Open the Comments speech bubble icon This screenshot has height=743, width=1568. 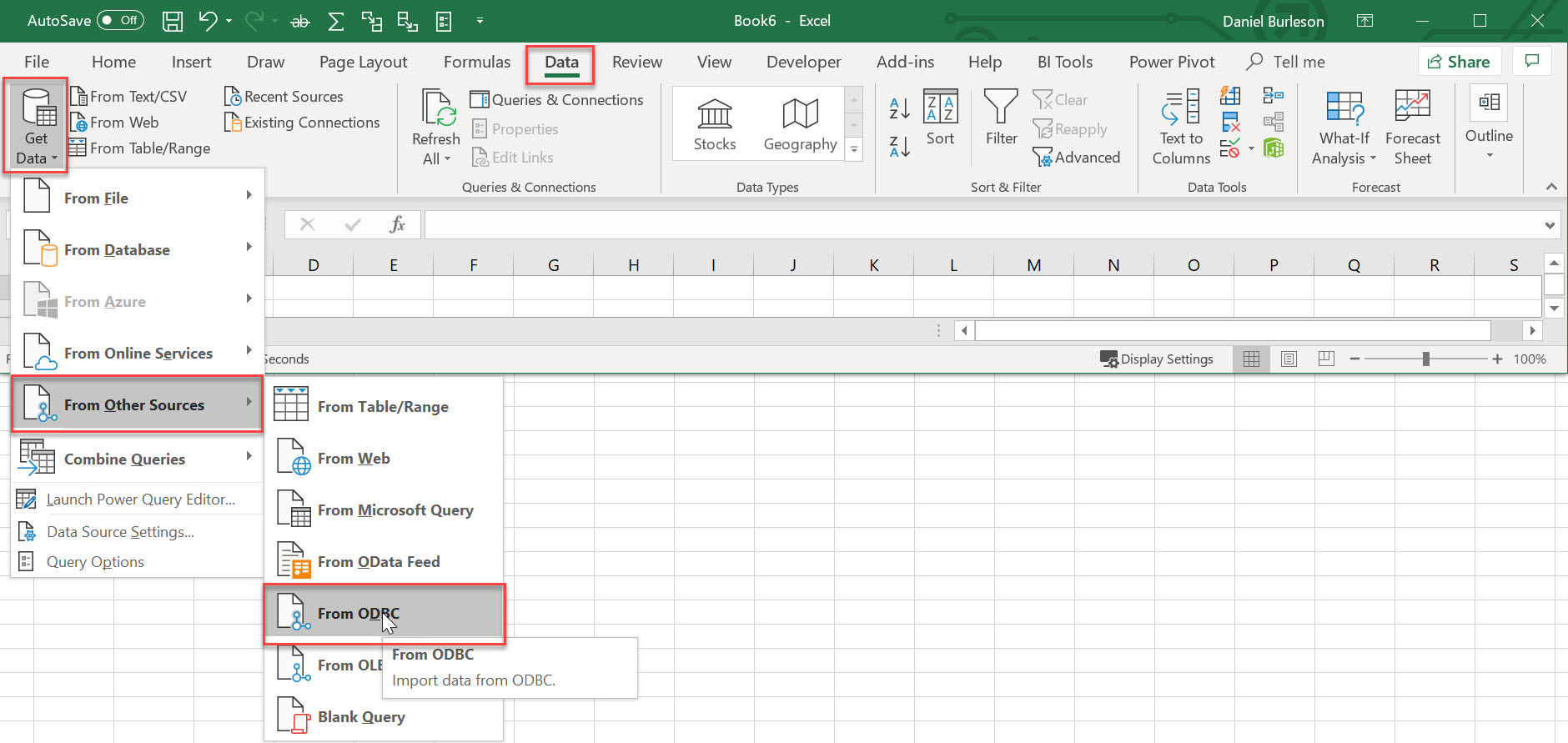coord(1532,61)
